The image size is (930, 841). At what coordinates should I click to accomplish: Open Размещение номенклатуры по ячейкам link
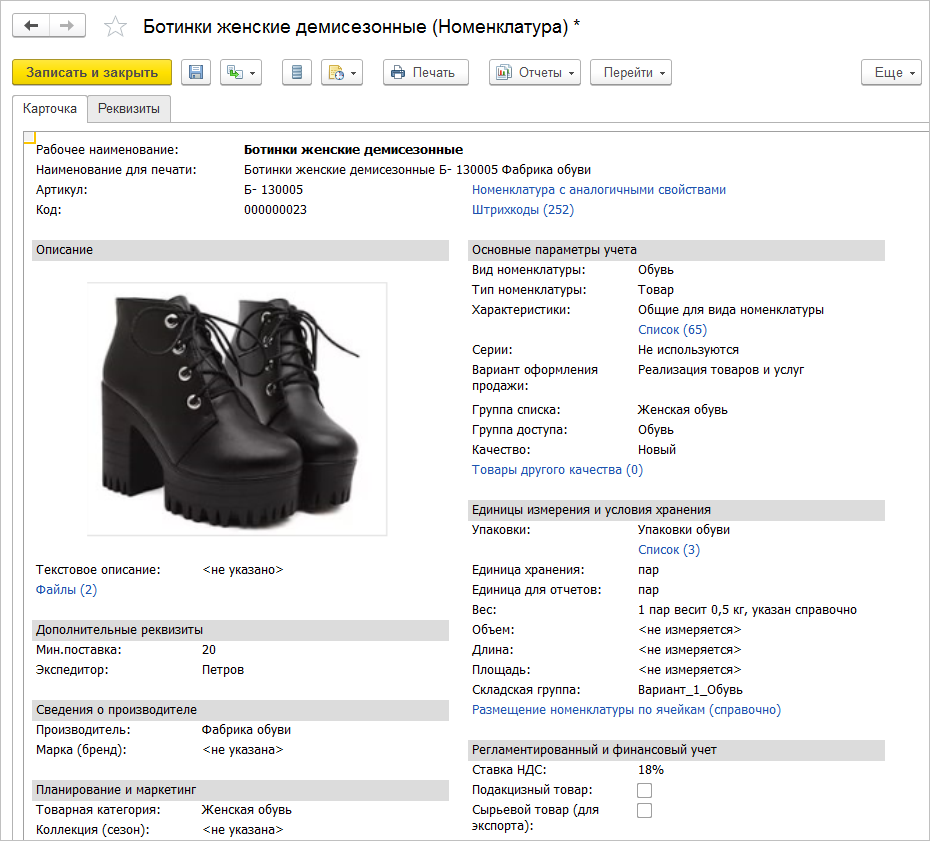pyautogui.click(x=626, y=710)
